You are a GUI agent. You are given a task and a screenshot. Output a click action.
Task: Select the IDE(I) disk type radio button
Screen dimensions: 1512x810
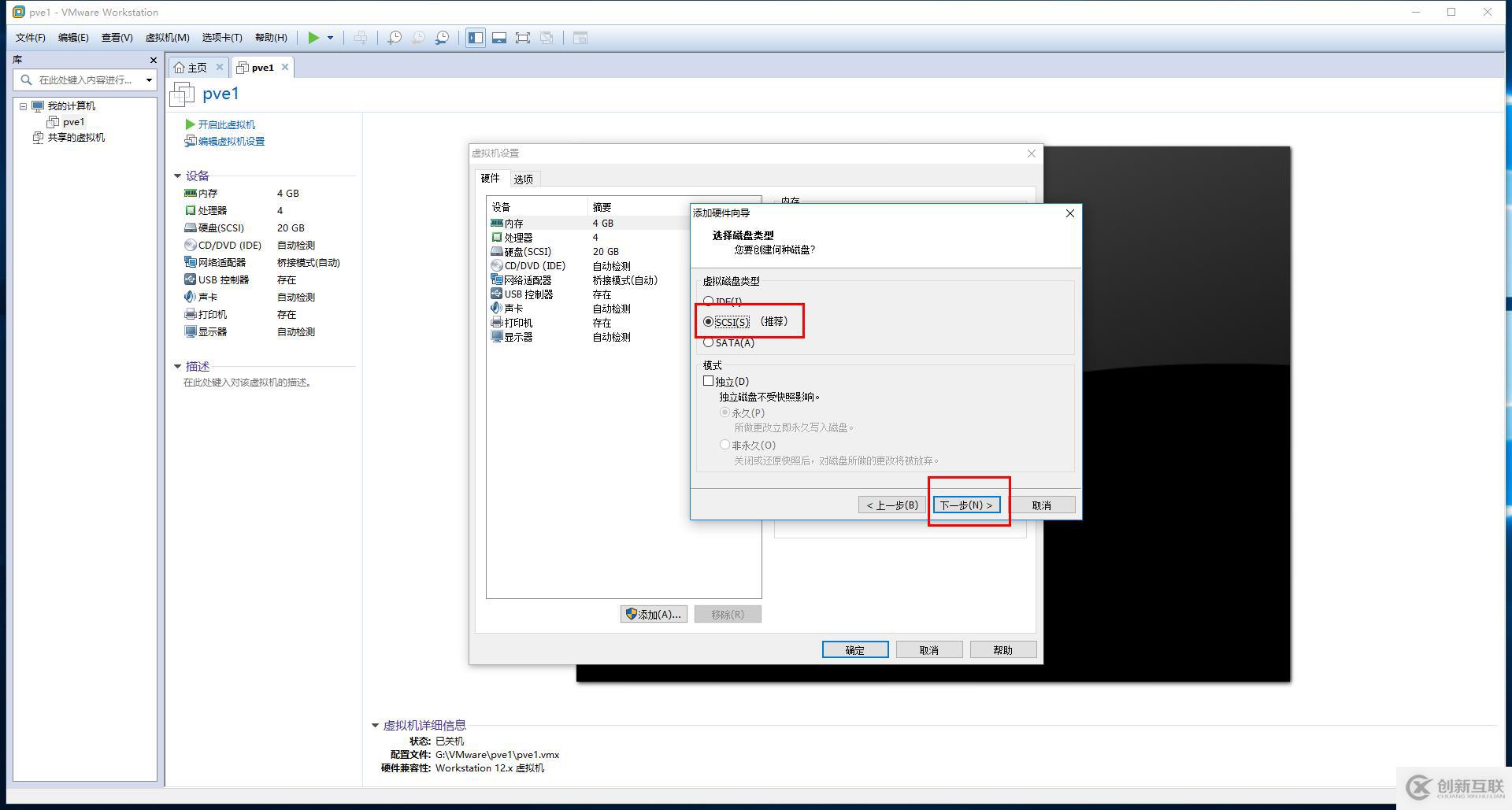coord(708,301)
